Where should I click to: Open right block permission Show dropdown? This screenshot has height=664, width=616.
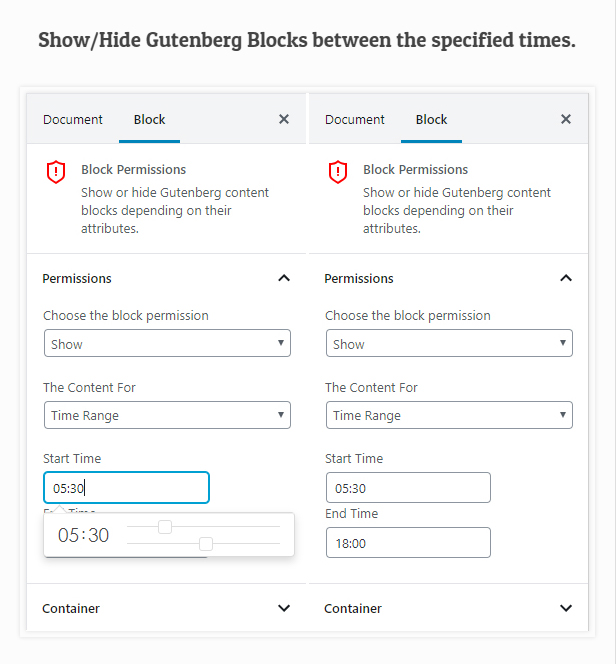click(x=449, y=344)
